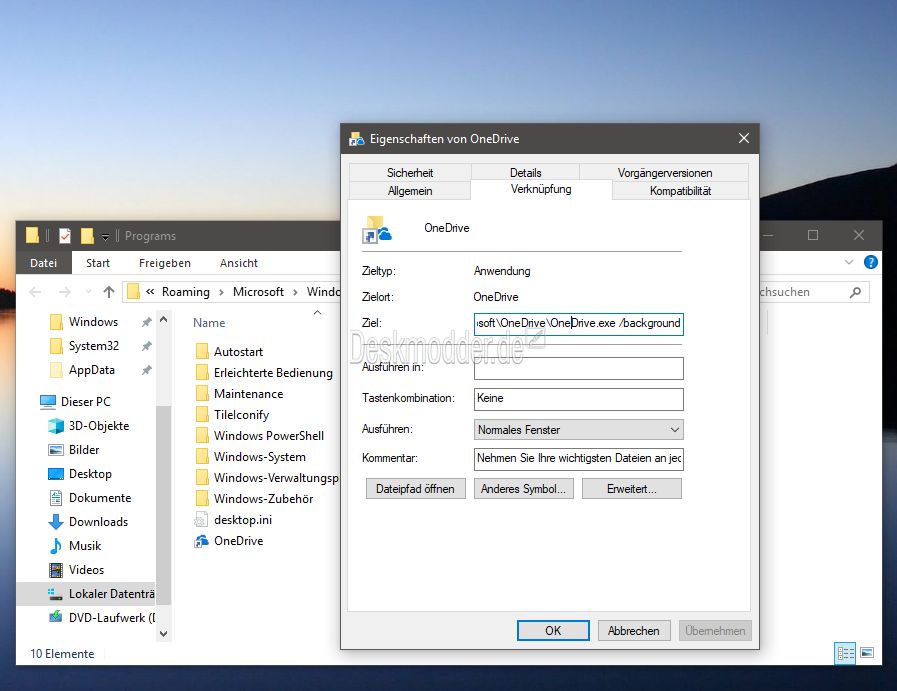This screenshot has width=897, height=691.
Task: Expand the Explorer ribbon with the chevron
Action: tap(849, 262)
